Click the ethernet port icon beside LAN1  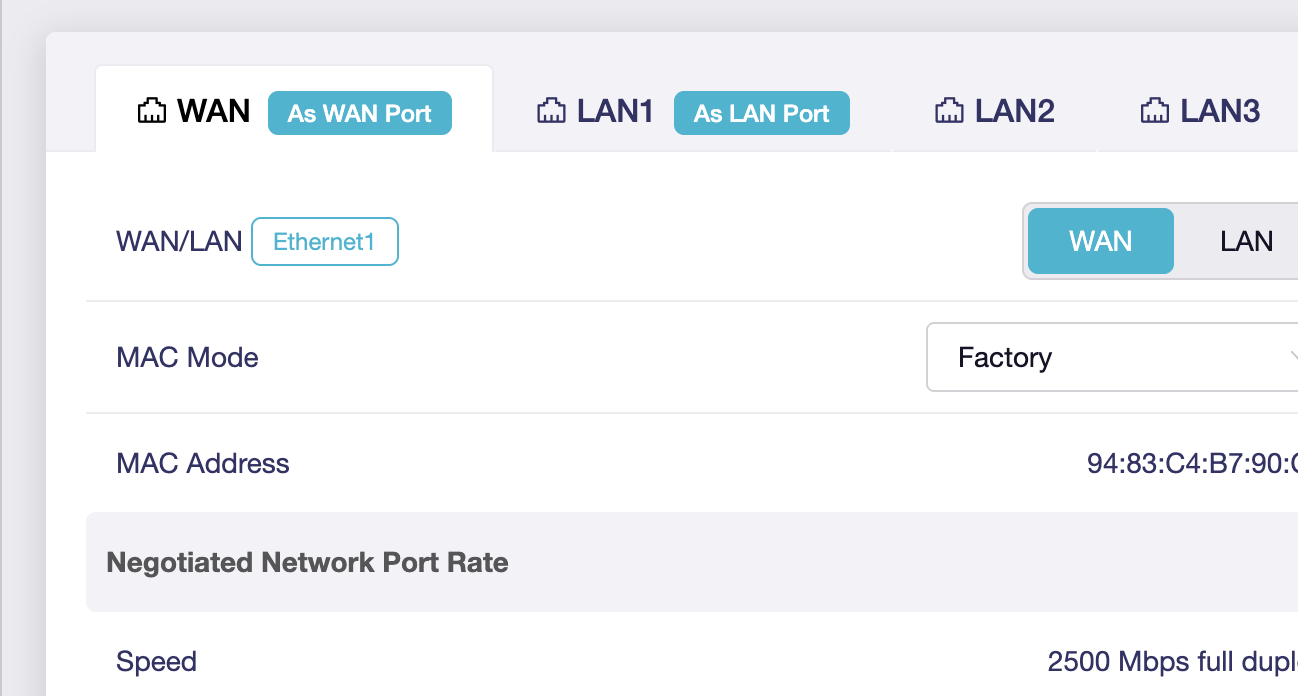click(551, 111)
